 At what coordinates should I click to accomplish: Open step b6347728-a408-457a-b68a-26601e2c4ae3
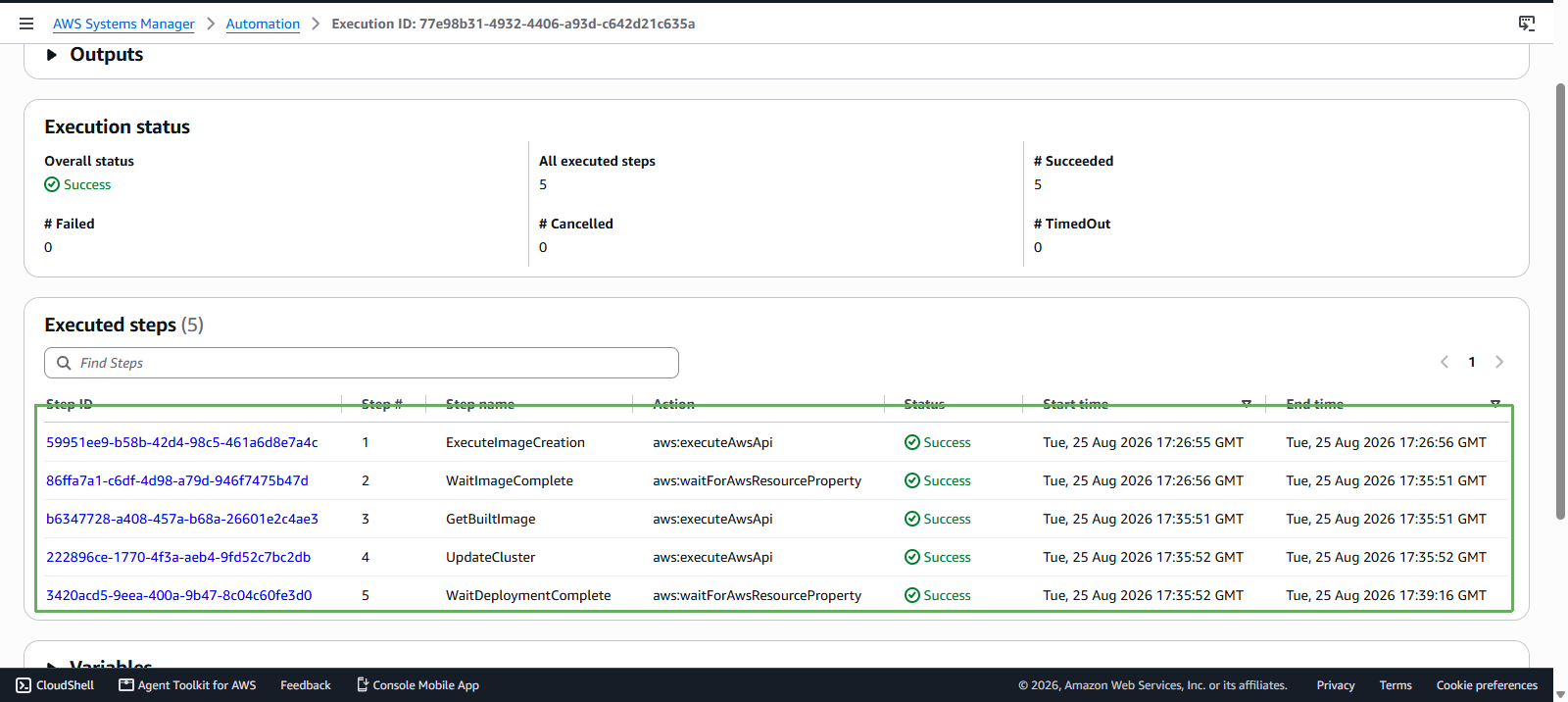pos(182,519)
